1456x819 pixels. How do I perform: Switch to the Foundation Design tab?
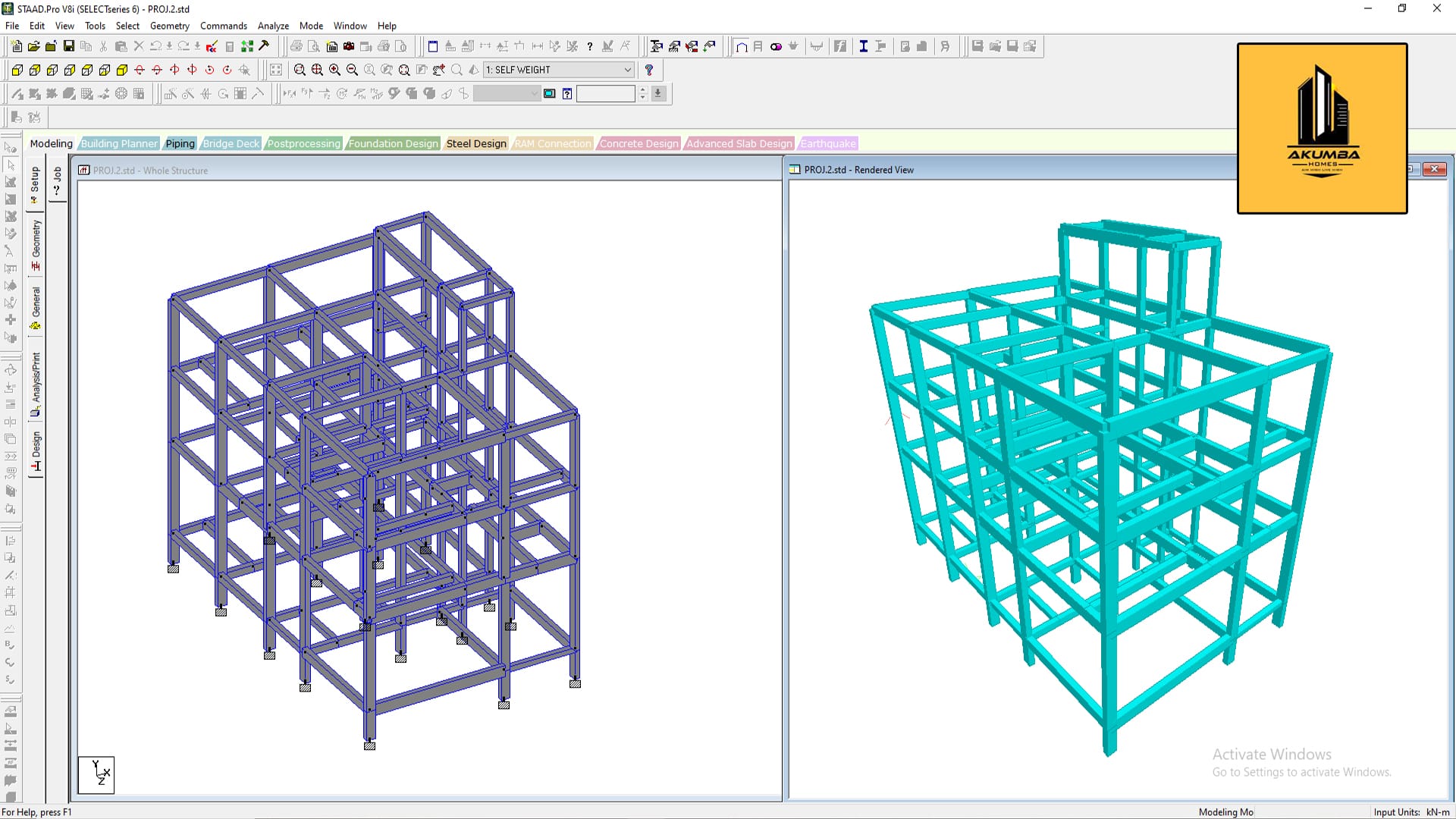tap(393, 143)
